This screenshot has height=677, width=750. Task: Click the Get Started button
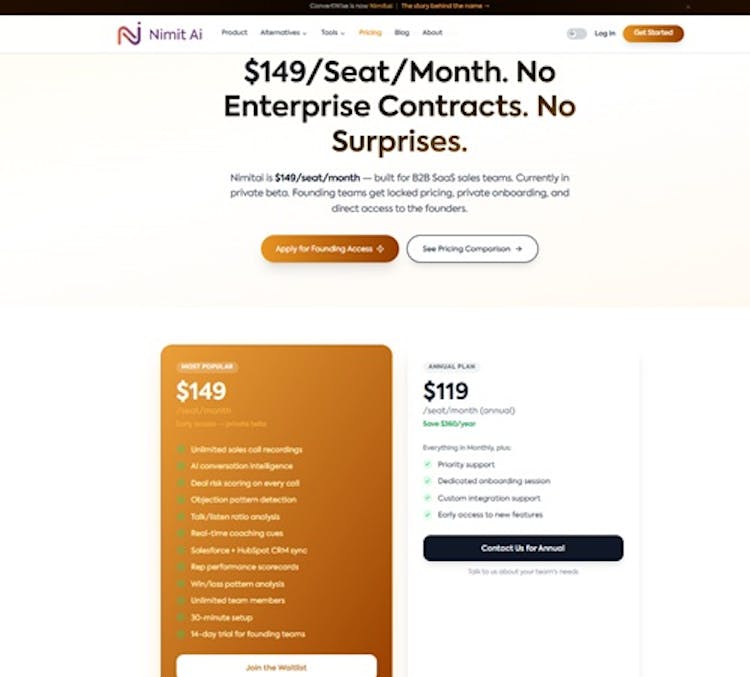coord(653,33)
